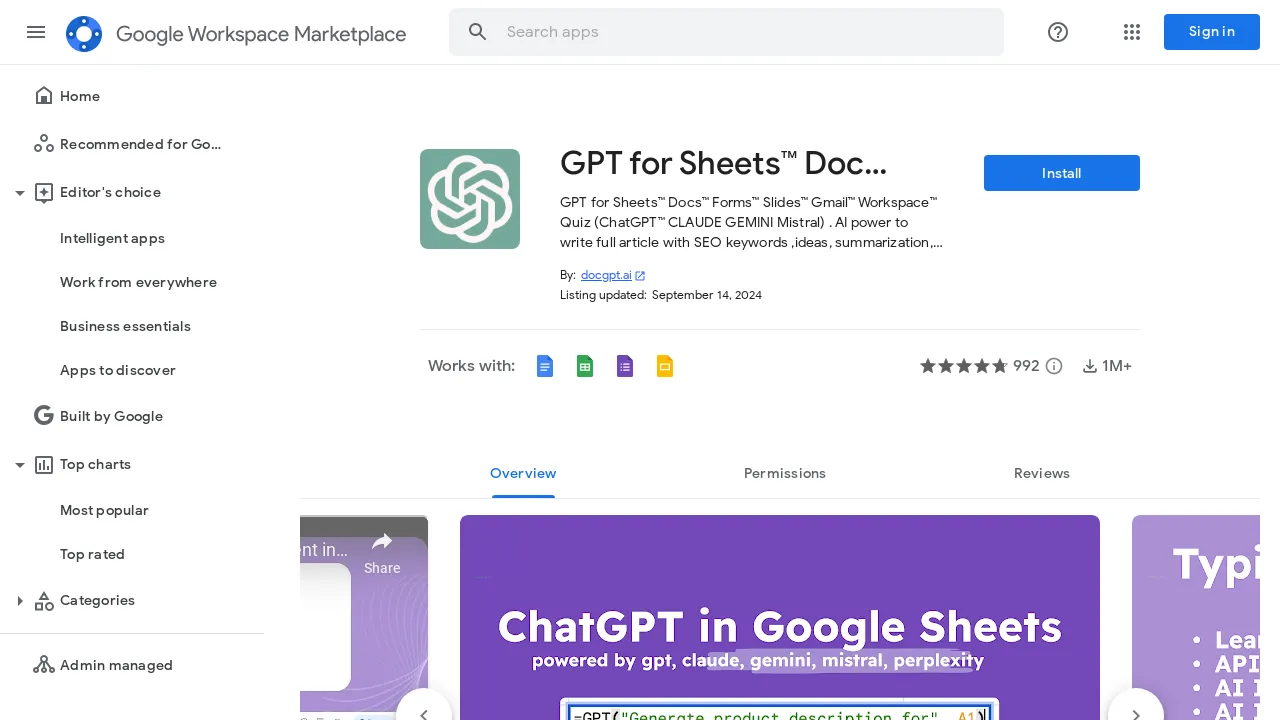Collapse the Editor's choice section

coord(20,193)
